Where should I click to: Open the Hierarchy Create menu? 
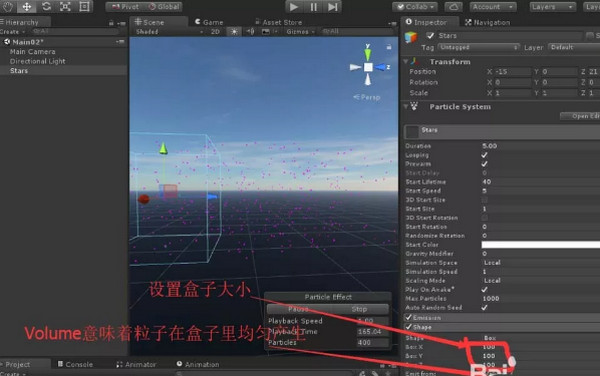pos(12,31)
